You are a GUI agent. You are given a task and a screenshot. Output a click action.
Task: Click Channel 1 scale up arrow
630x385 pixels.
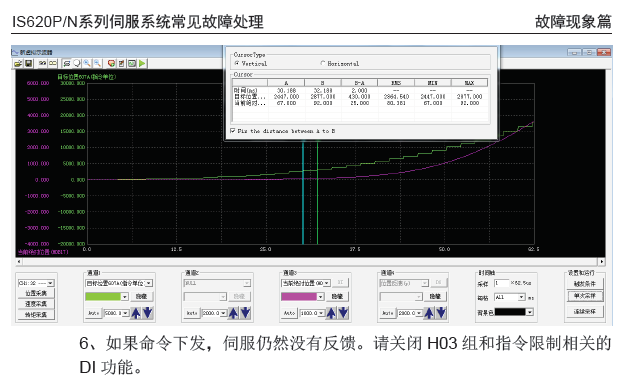pos(136,313)
